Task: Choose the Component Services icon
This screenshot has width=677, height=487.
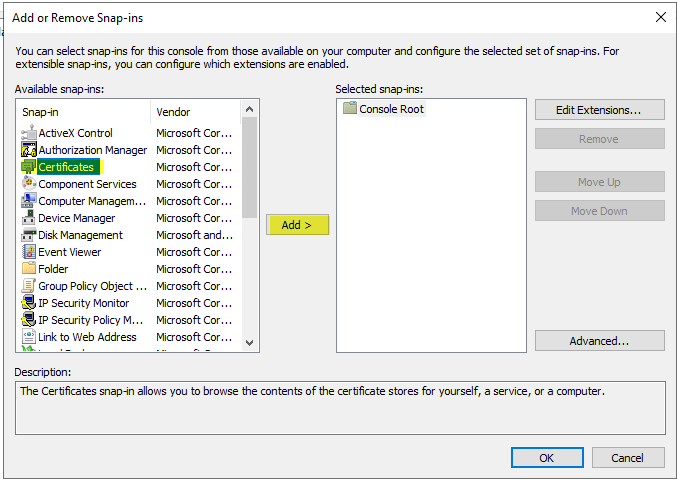Action: click(28, 184)
